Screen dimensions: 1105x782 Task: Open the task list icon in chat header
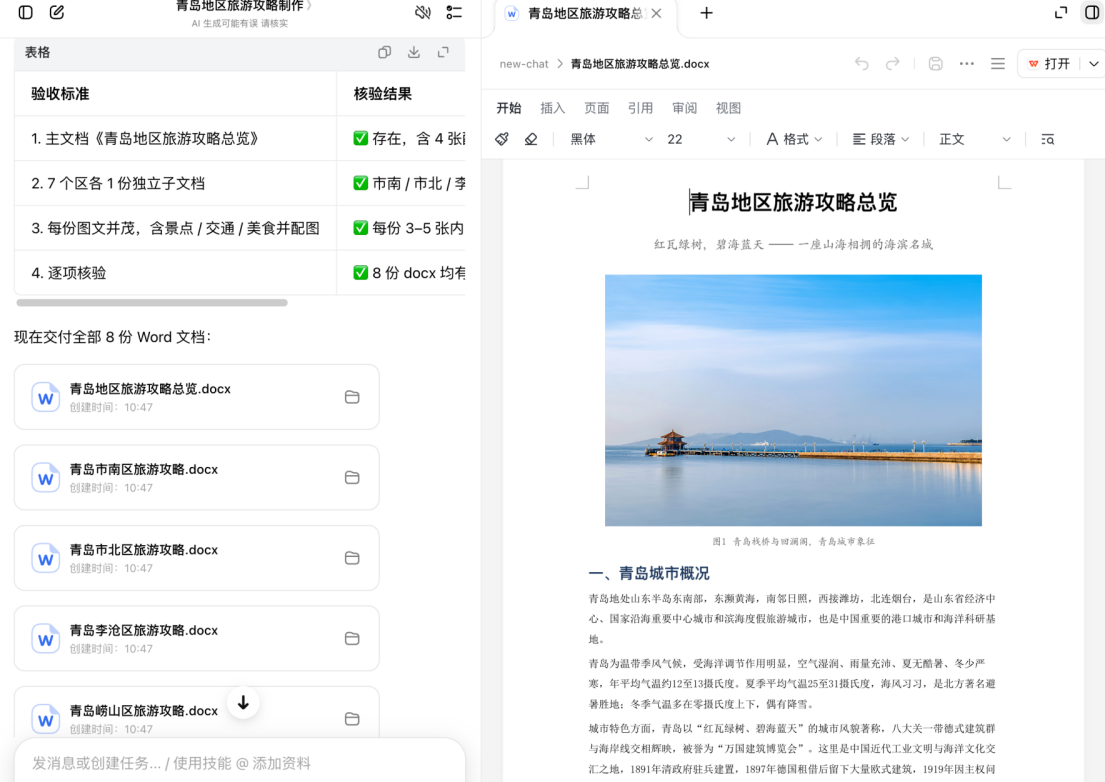coord(454,13)
